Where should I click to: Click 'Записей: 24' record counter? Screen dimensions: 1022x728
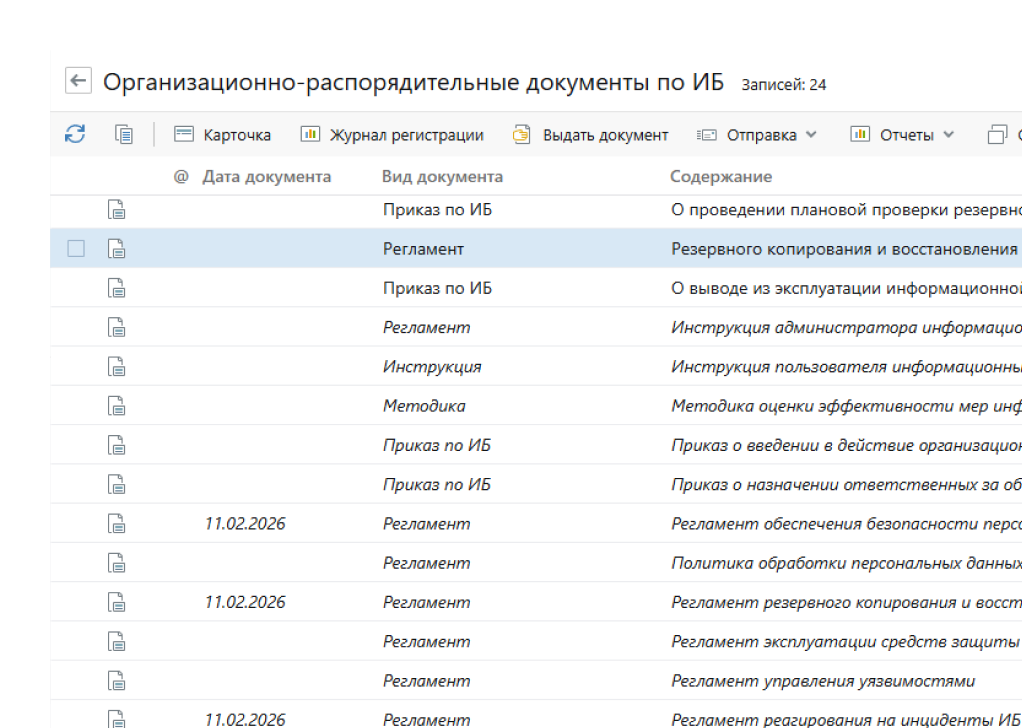pyautogui.click(x=783, y=85)
